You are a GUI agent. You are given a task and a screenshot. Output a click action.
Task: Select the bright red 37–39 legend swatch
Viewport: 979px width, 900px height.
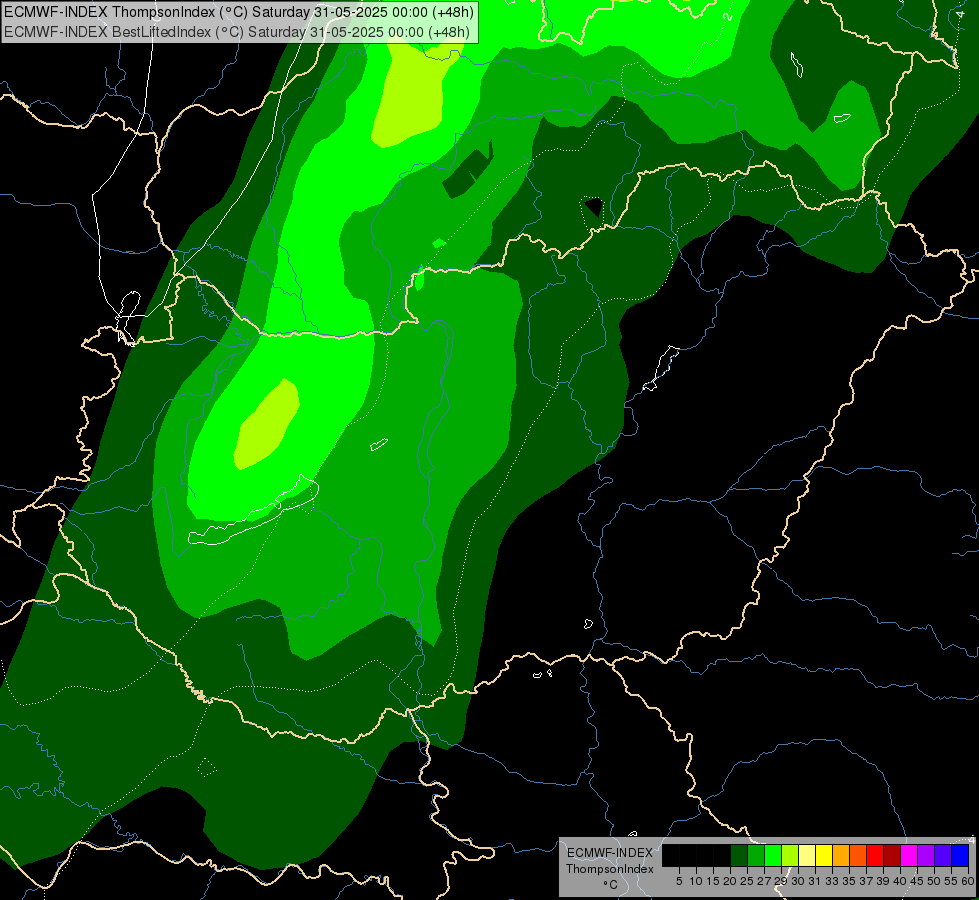(875, 855)
